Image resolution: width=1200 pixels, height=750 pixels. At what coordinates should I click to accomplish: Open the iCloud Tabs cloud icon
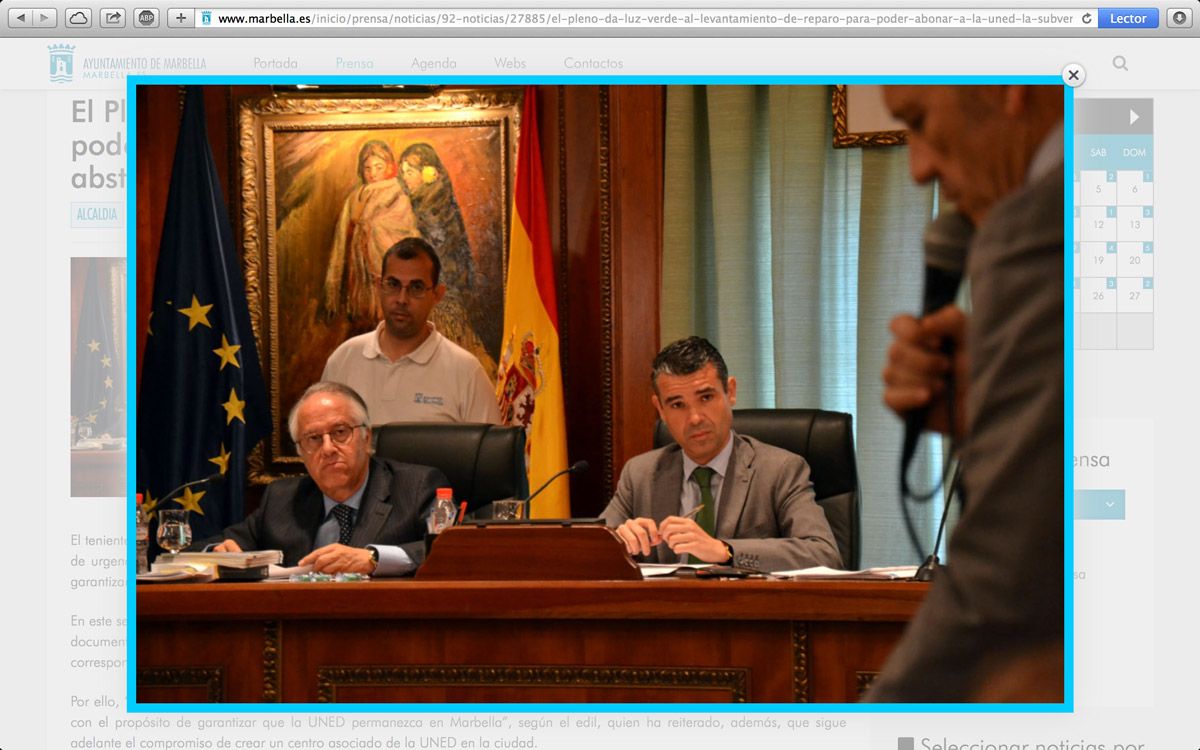click(78, 18)
